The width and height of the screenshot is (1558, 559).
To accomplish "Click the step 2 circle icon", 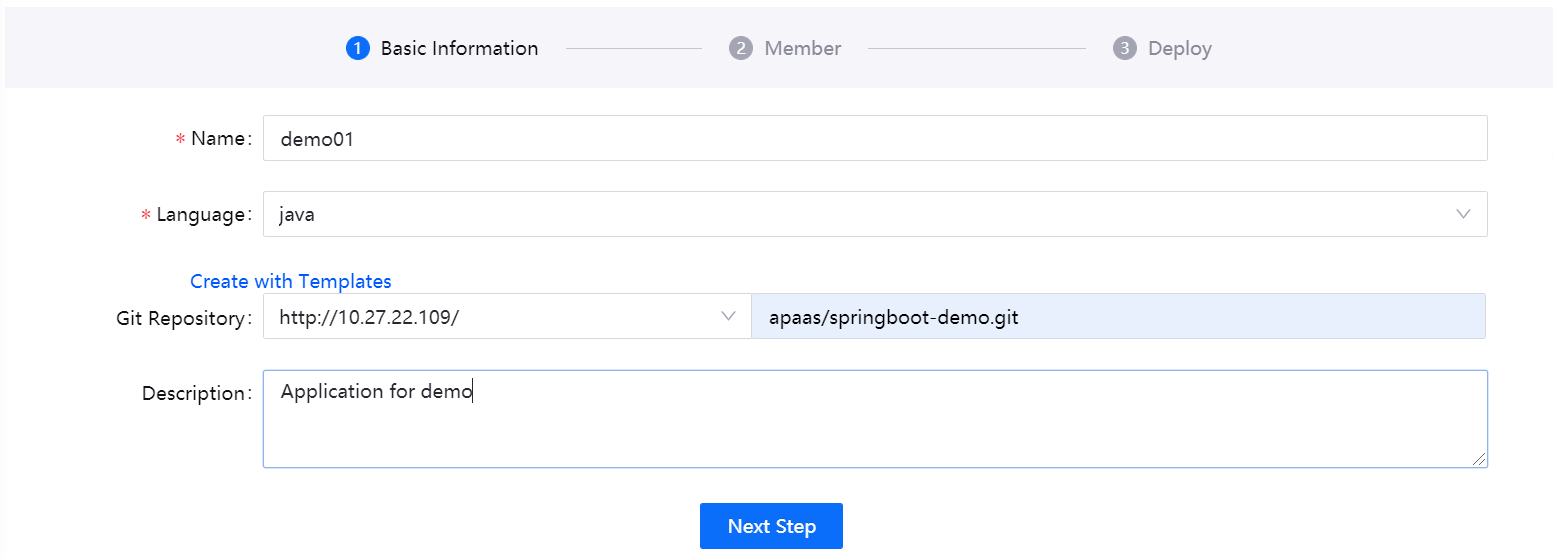I will (740, 48).
